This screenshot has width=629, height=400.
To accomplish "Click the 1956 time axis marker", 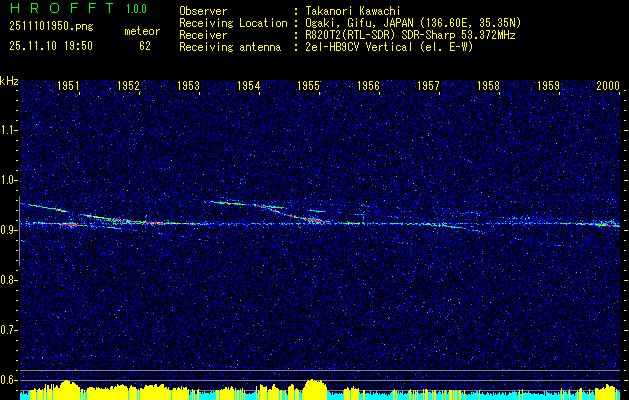I will (368, 85).
